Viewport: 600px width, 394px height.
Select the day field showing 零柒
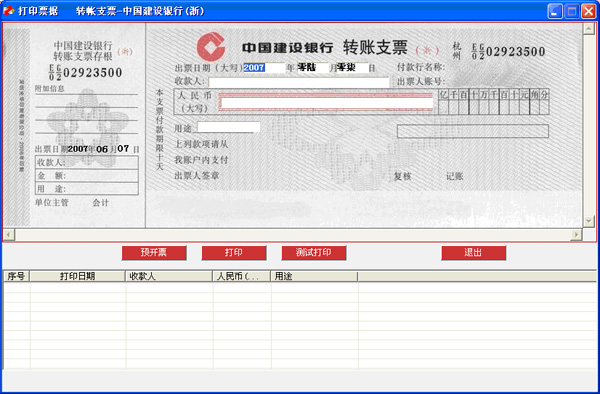click(352, 68)
